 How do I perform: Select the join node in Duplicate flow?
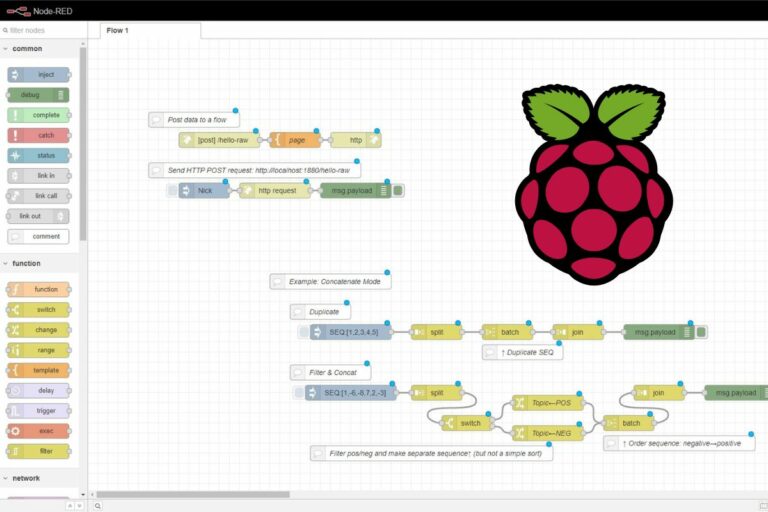click(578, 332)
